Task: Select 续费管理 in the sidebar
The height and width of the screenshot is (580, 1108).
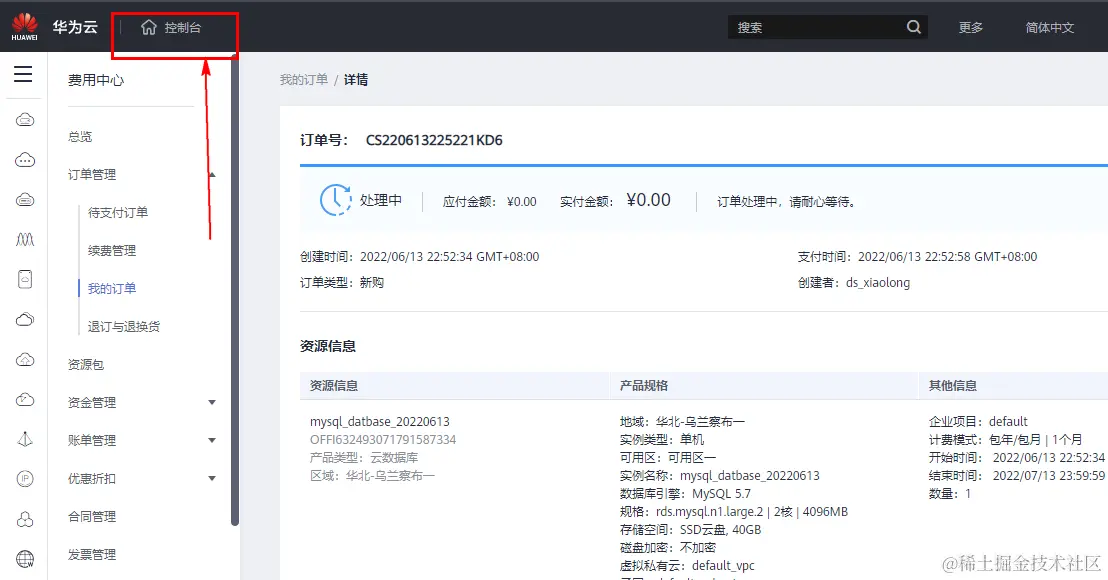Action: (x=112, y=251)
